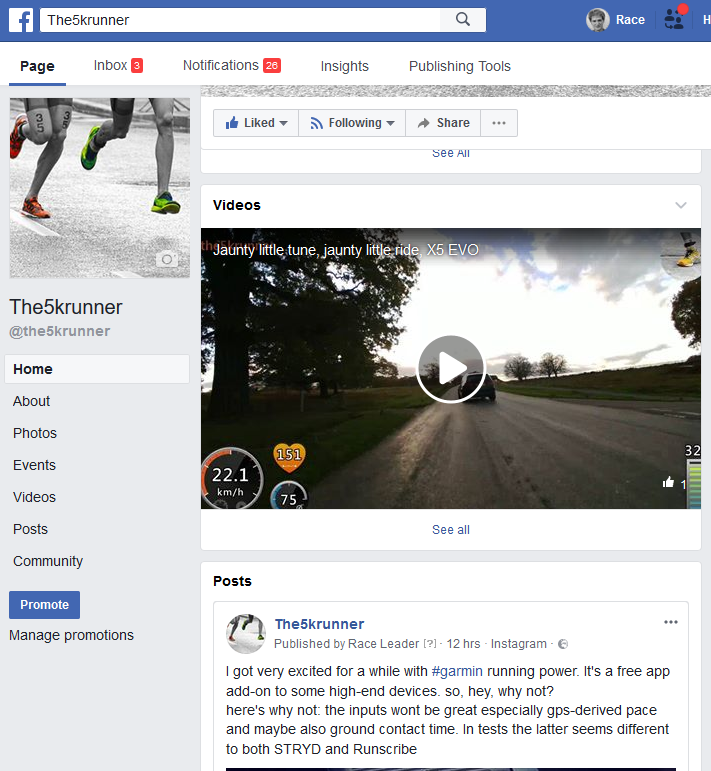Click The5krunner page title heading
The width and height of the screenshot is (711, 771).
pos(66,307)
